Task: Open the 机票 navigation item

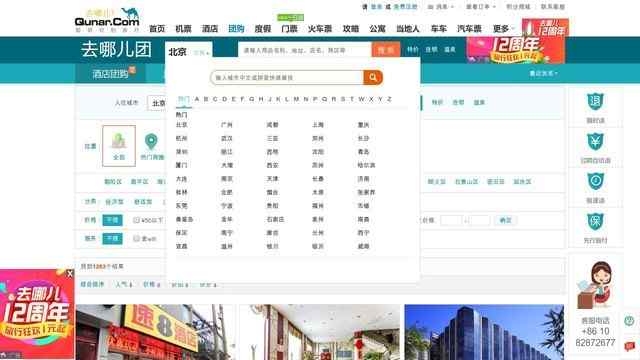Action: click(x=183, y=29)
